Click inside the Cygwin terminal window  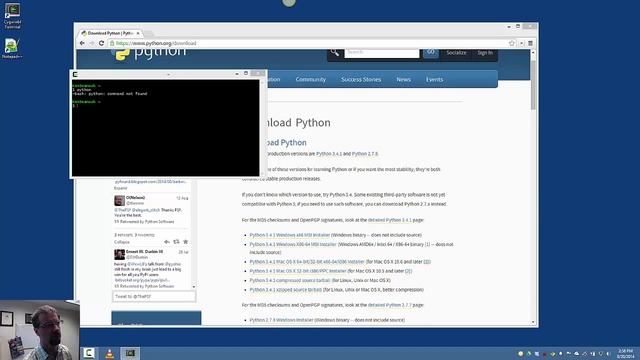tap(165, 128)
